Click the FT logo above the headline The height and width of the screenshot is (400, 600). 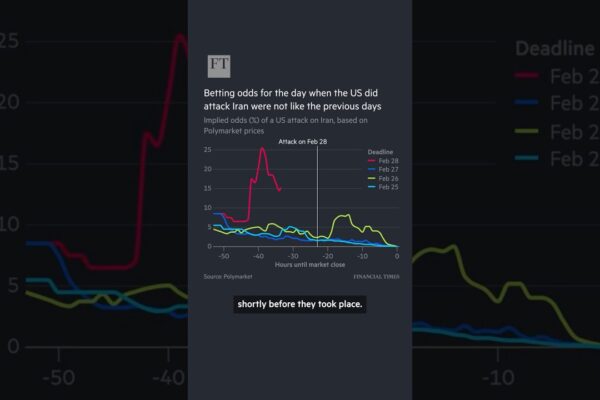pos(219,67)
